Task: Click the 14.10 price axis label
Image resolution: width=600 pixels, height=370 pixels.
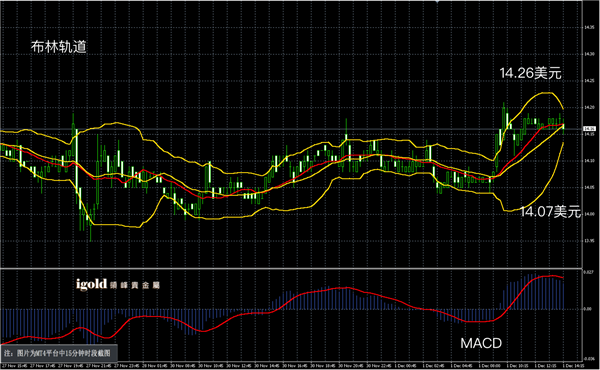Action: (x=589, y=161)
